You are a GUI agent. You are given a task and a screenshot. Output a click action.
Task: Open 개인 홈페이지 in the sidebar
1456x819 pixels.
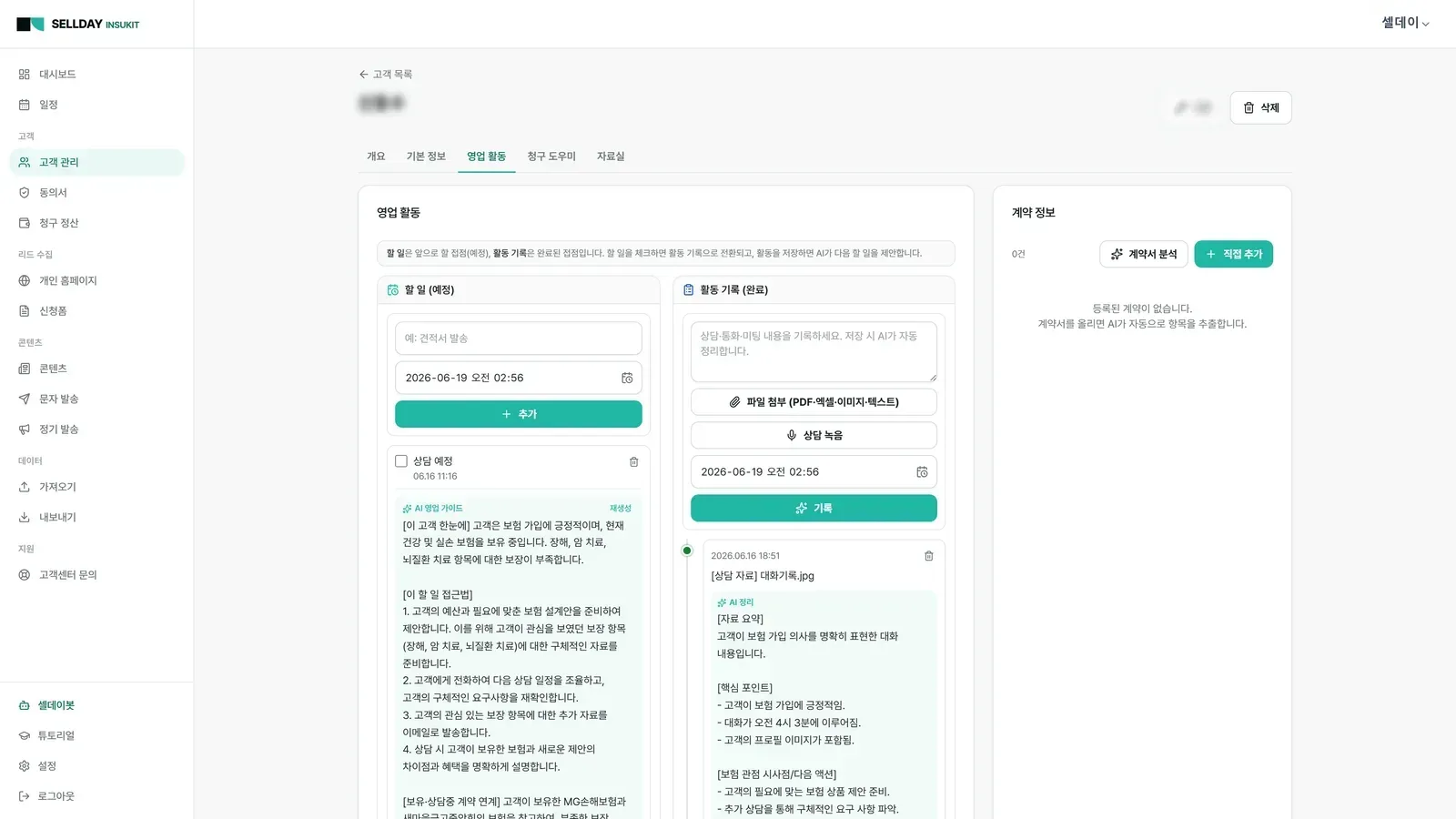96,280
